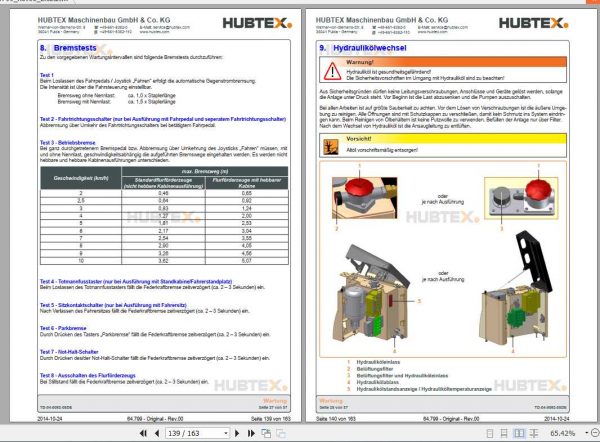The height and width of the screenshot is (442, 600).
Task: Click the Test 8 - Ausschalten des Flurförderzeugs heading
Action: click(x=88, y=375)
